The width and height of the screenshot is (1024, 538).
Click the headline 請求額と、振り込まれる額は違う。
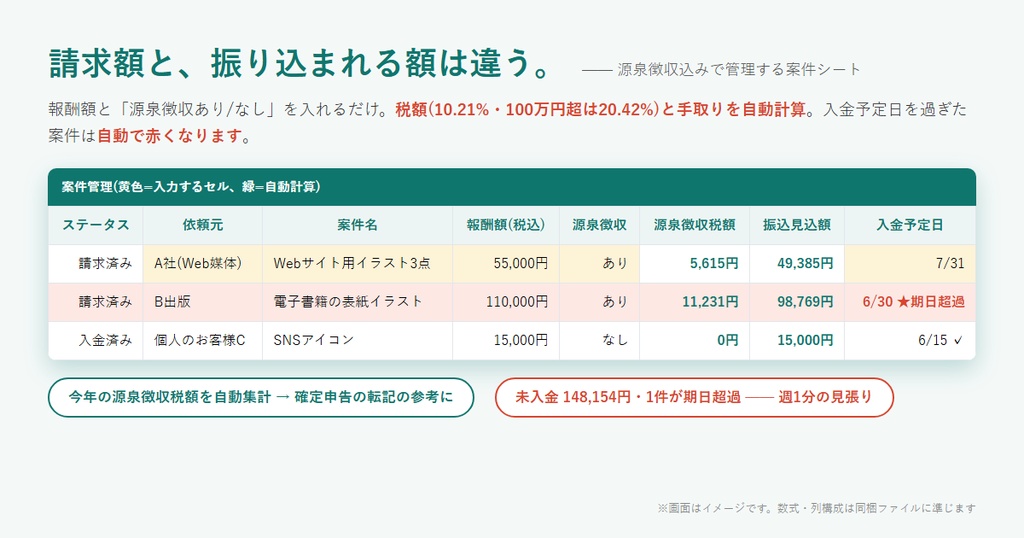[x=302, y=63]
